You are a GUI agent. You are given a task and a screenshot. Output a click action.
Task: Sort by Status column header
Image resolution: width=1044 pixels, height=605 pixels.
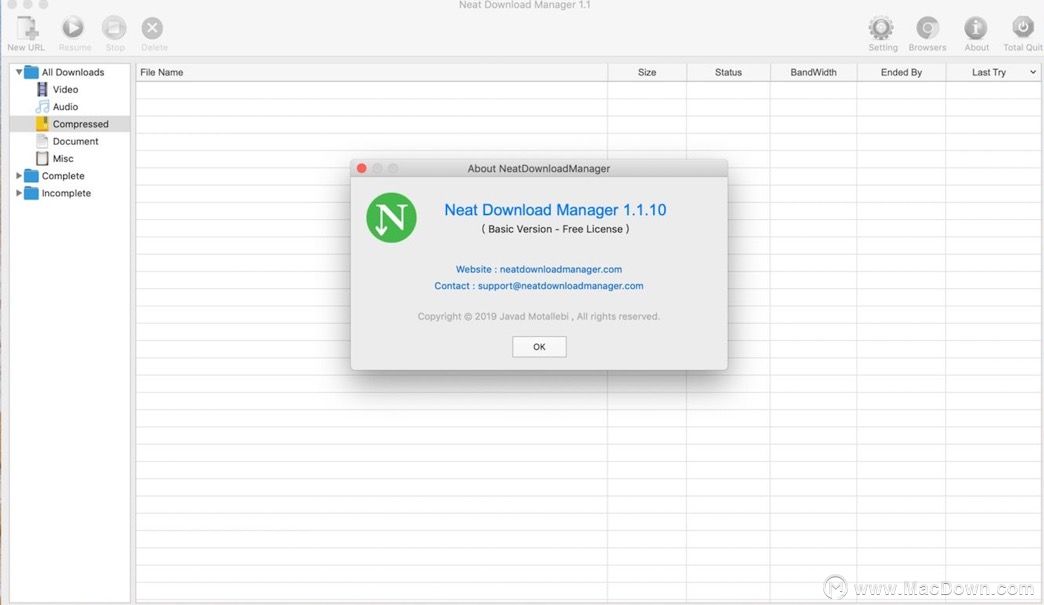(728, 72)
